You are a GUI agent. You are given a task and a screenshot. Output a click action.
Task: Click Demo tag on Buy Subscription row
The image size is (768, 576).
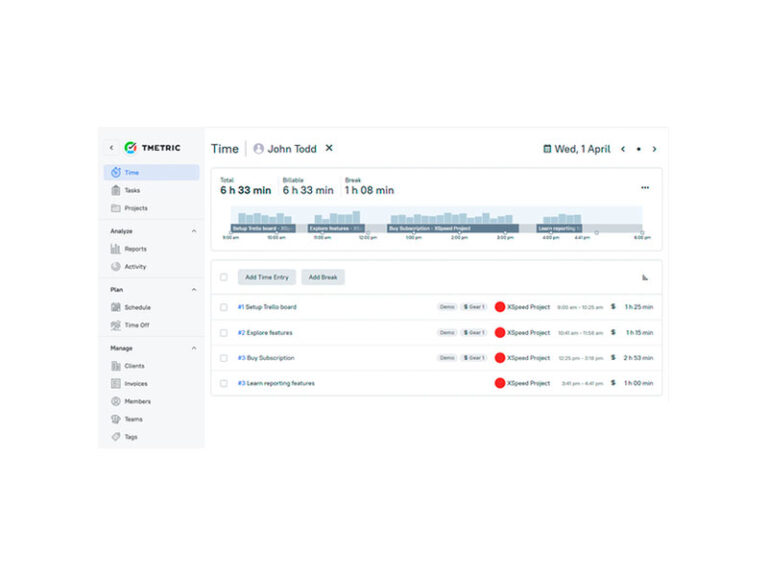pyautogui.click(x=447, y=358)
